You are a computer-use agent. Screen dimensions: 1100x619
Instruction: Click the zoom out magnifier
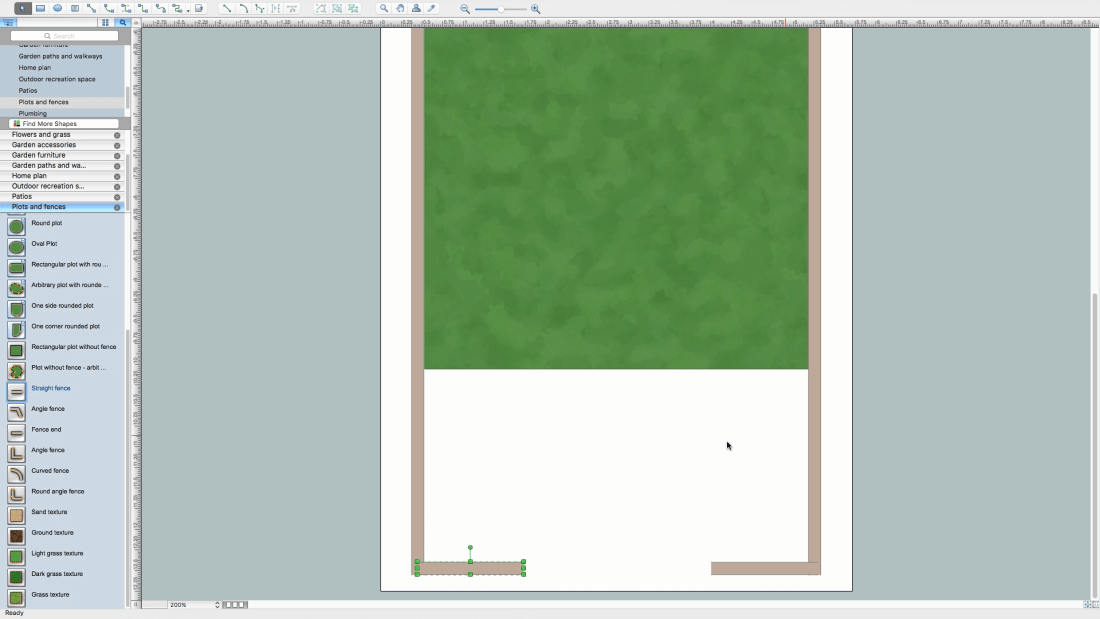[465, 9]
